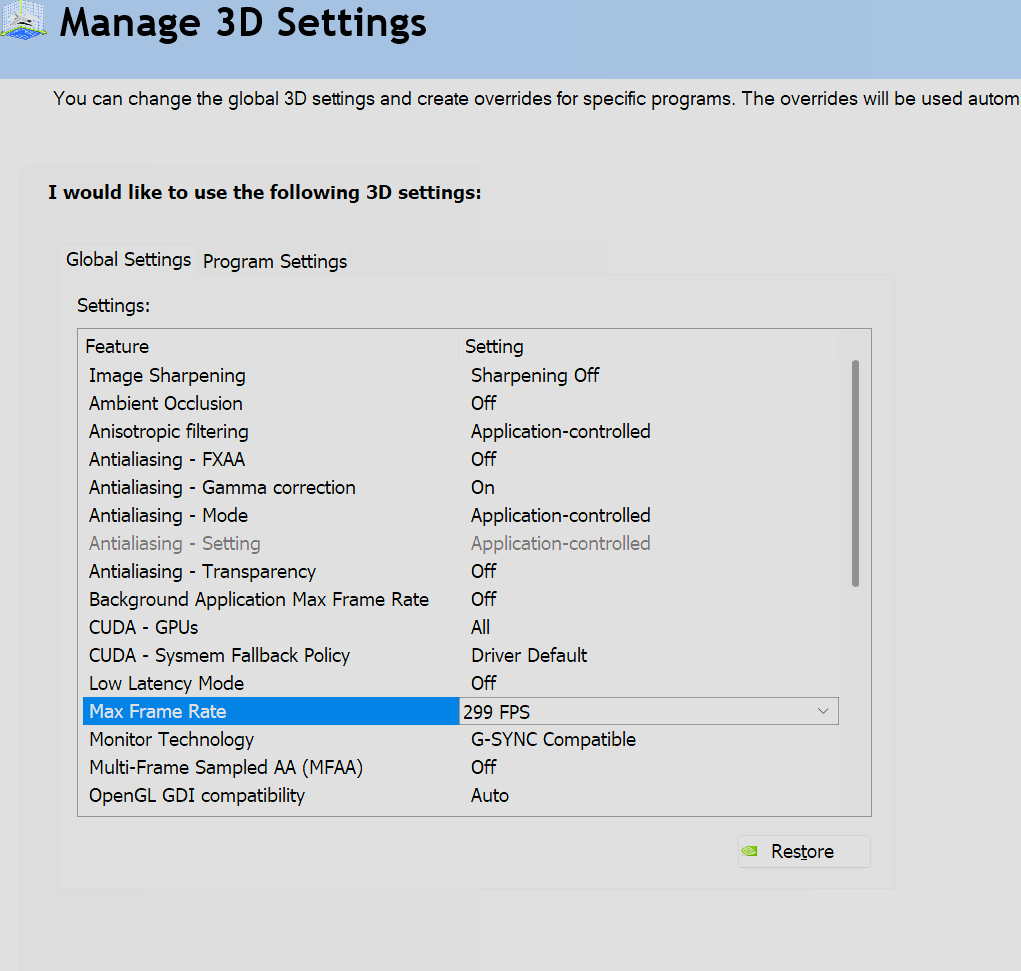
Task: Click Low Latency Mode's Off value
Action: coord(483,683)
